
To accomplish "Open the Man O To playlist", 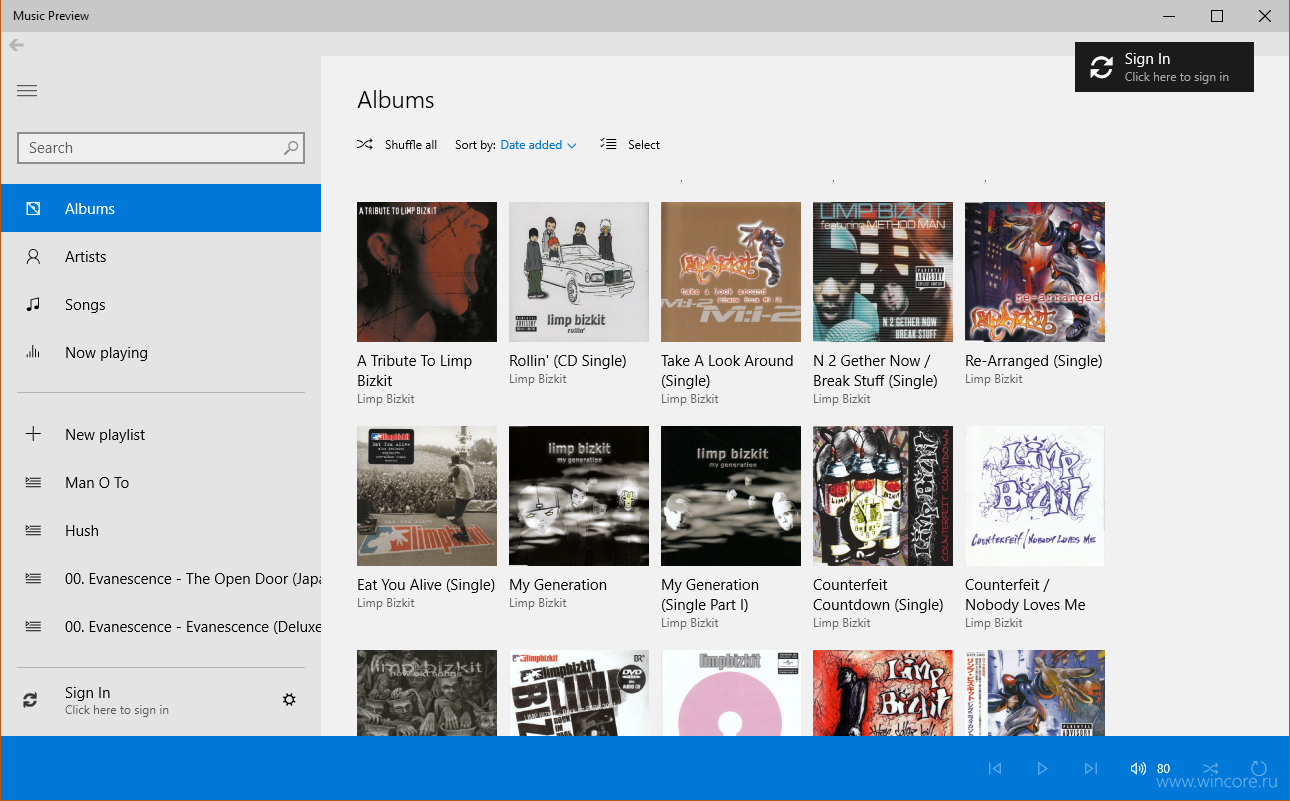I will coord(161,483).
